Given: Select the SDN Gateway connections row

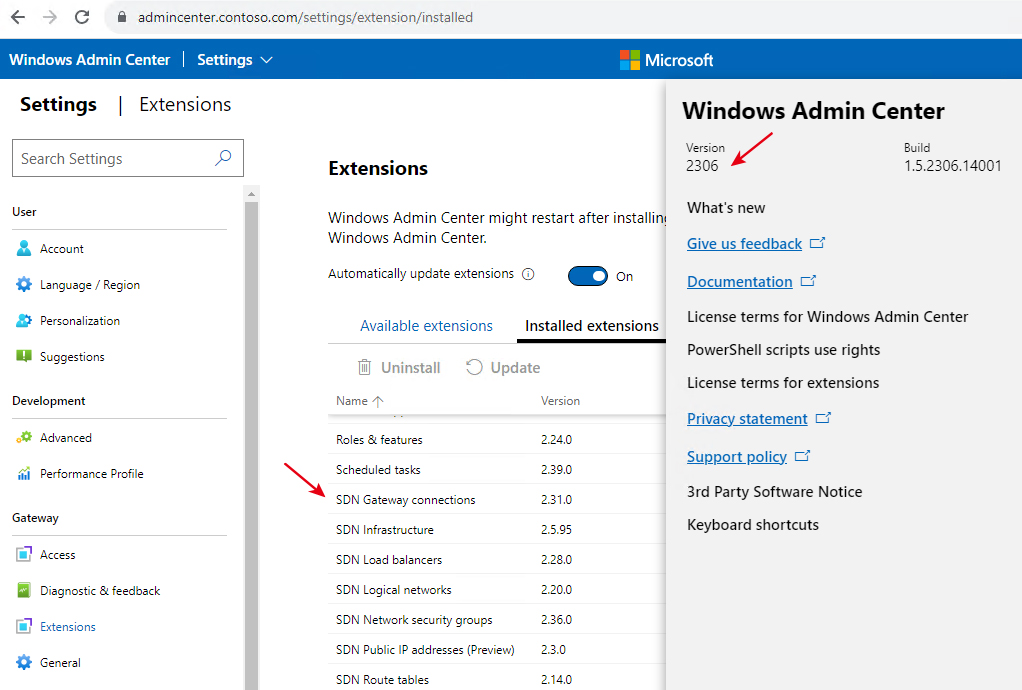Looking at the screenshot, I should point(497,499).
